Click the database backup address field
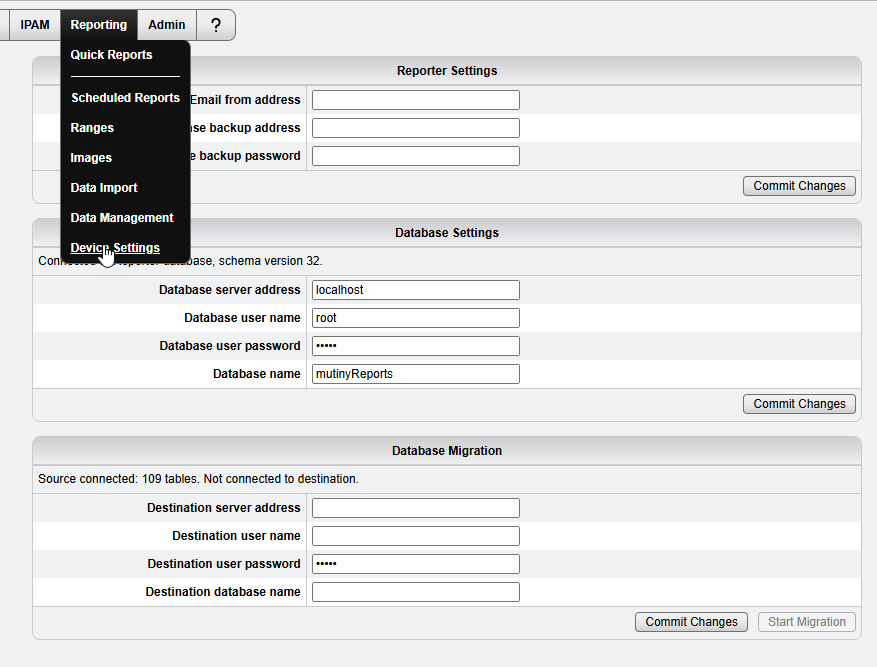 (x=416, y=128)
